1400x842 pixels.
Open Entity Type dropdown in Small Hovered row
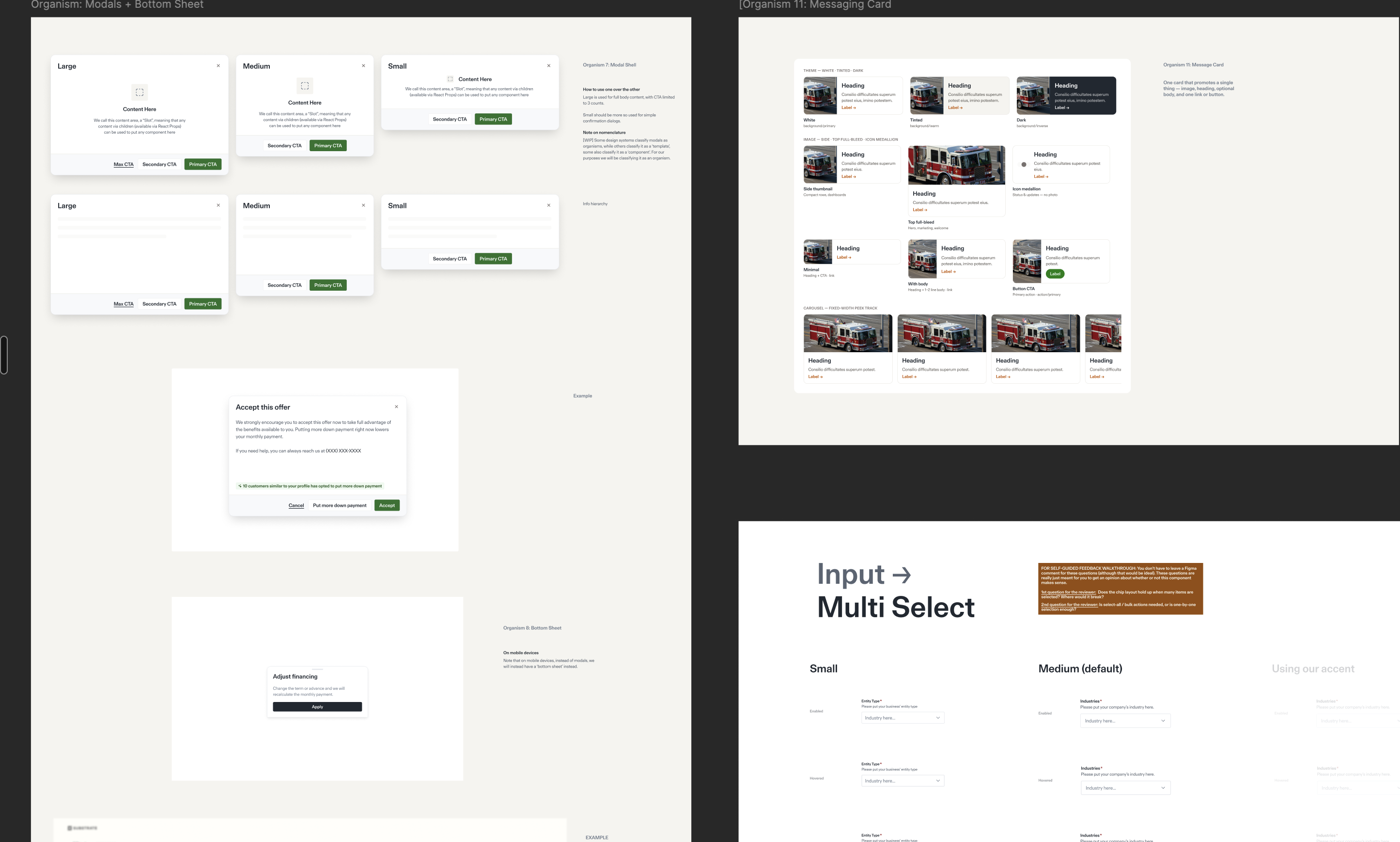(902, 781)
